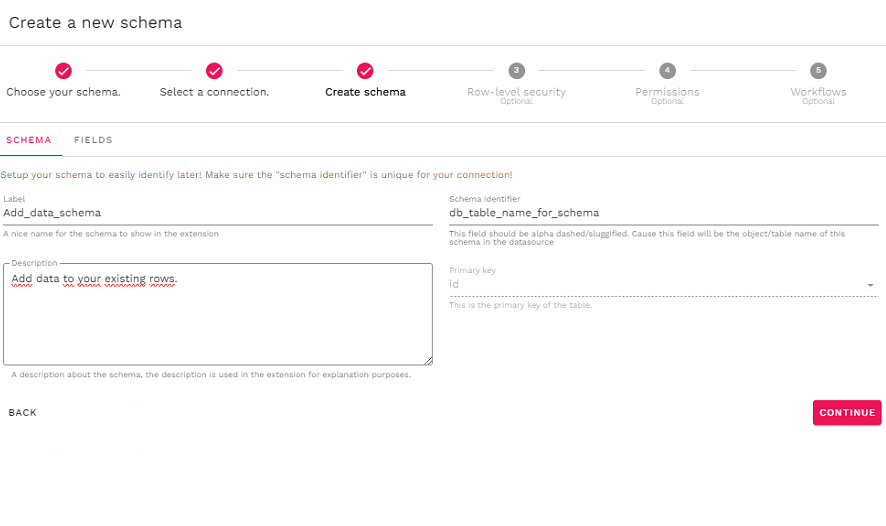886x526 pixels.
Task: Go back with the BACK button
Action: (23, 413)
